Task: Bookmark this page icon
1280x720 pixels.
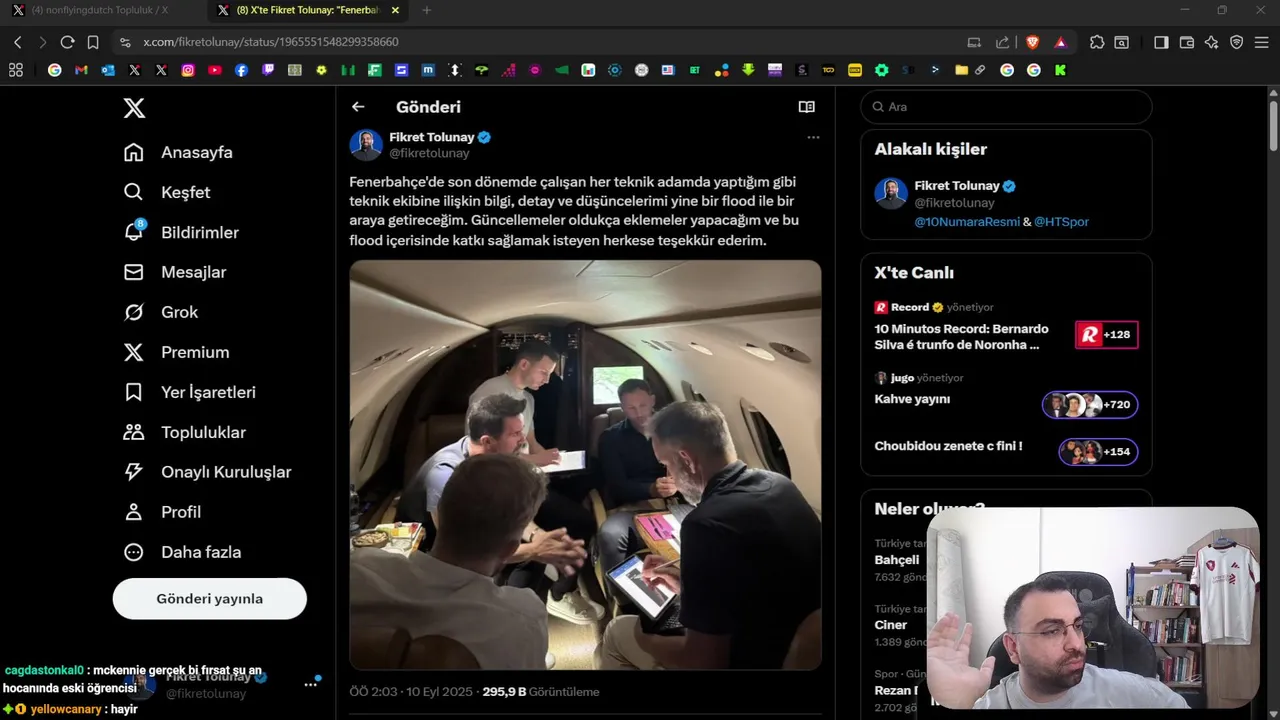Action: point(93,42)
